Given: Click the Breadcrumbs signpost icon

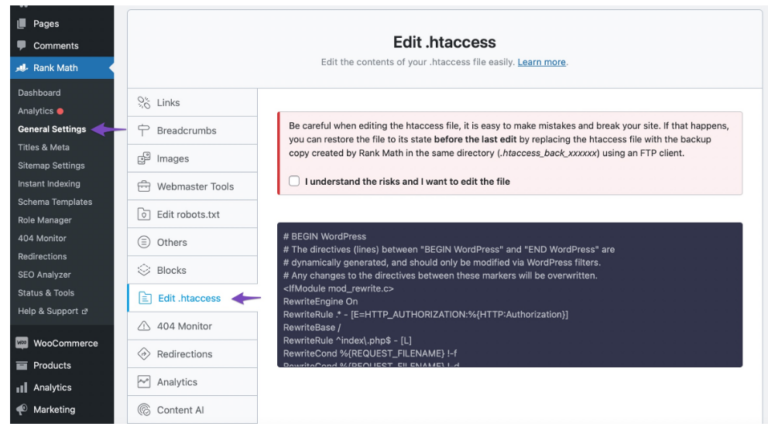Looking at the screenshot, I should 144,130.
